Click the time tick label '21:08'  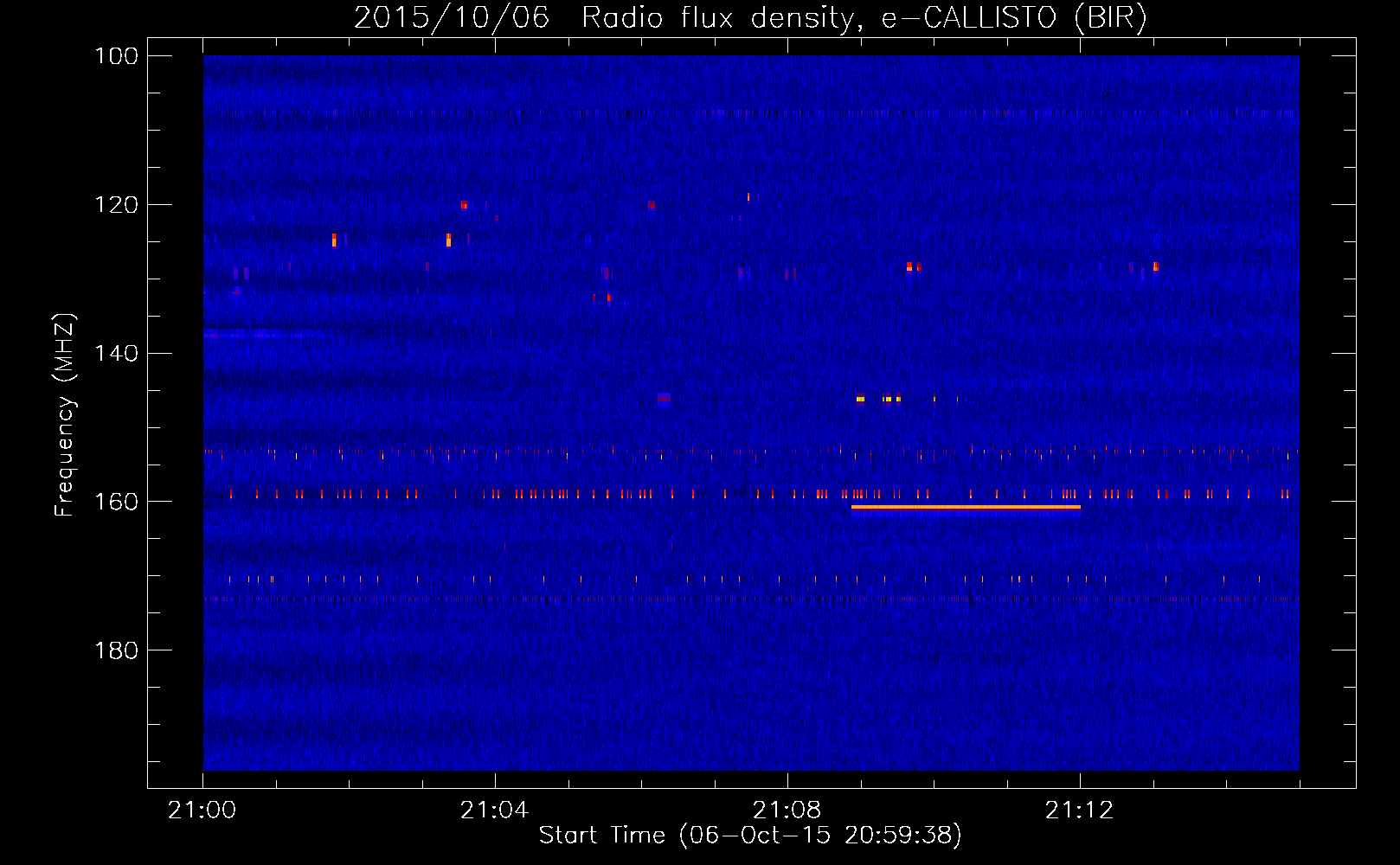787,811
